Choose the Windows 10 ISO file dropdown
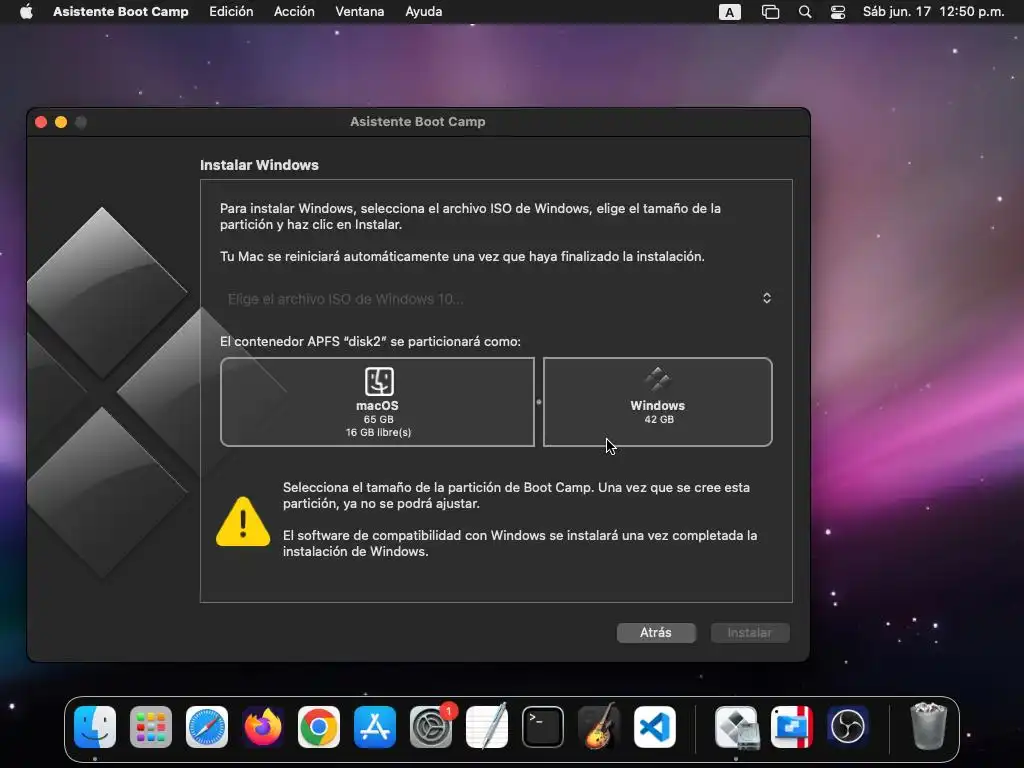 [498, 298]
